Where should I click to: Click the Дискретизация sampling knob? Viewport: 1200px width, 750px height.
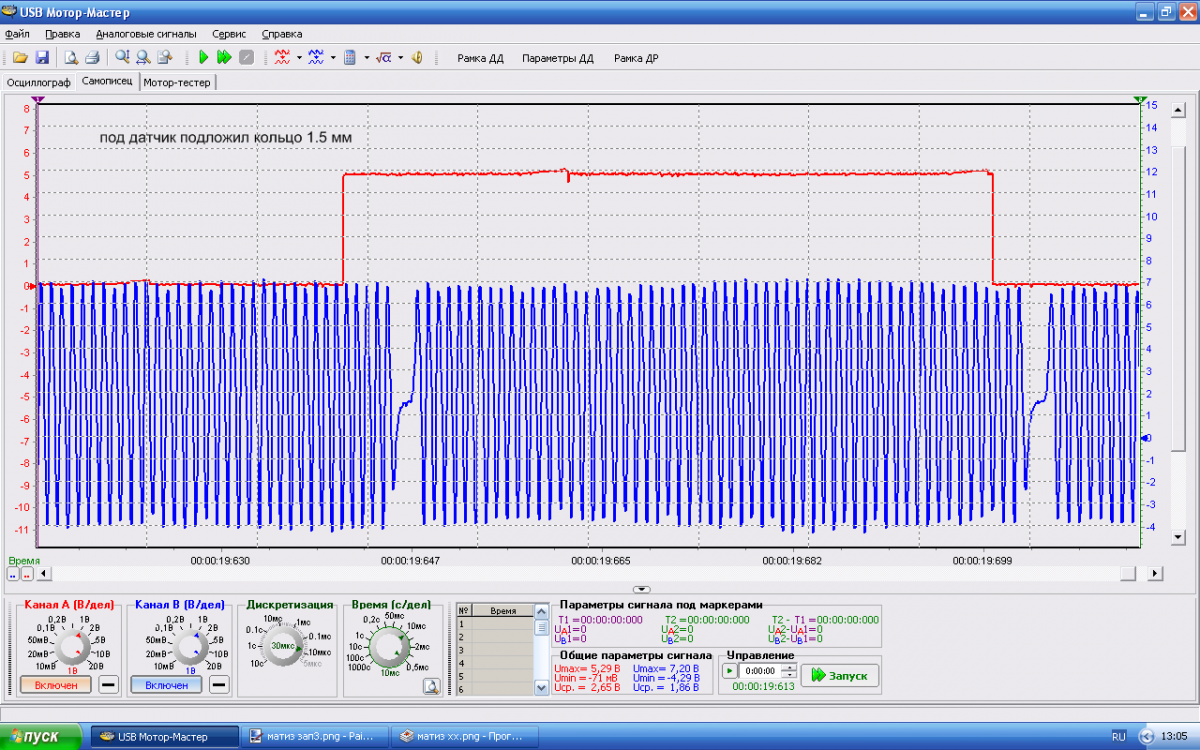click(x=282, y=646)
